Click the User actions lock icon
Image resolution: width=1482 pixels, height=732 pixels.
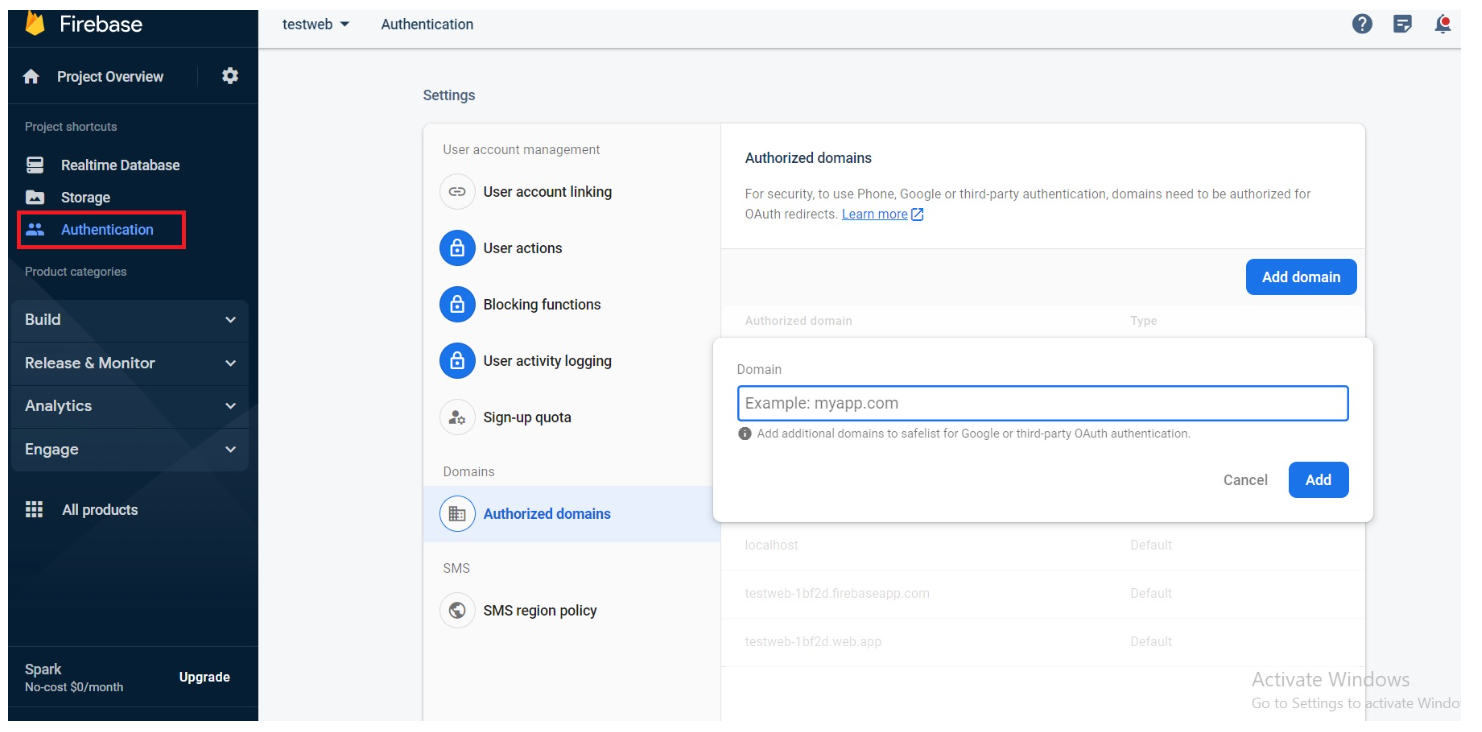pos(457,248)
